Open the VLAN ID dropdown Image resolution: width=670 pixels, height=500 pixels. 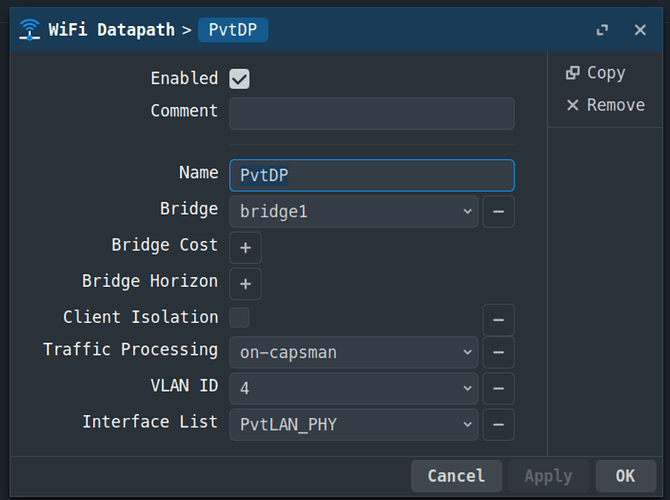point(354,388)
